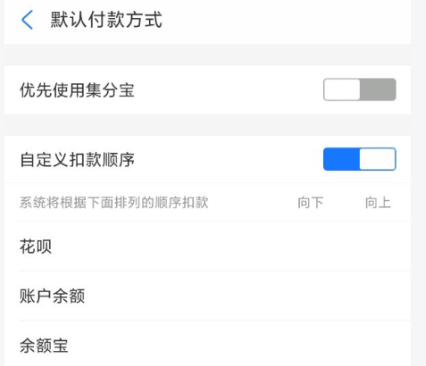Click the white knob of 集分宝 switch
Viewport: 426px width, 366px height.
342,89
